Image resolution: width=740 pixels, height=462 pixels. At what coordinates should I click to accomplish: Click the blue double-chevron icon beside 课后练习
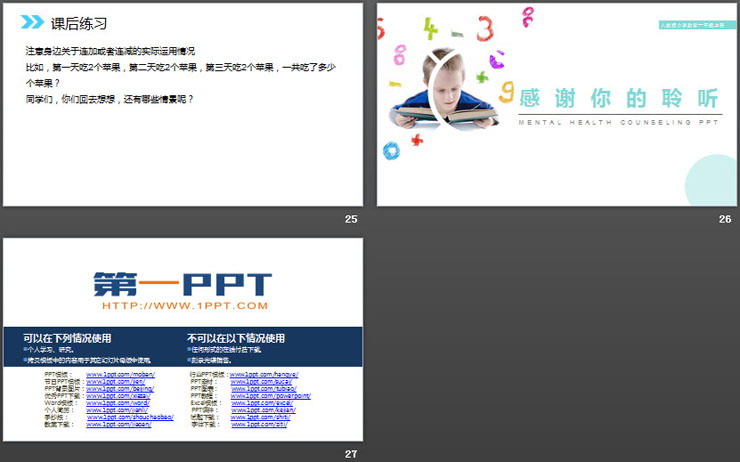32,22
